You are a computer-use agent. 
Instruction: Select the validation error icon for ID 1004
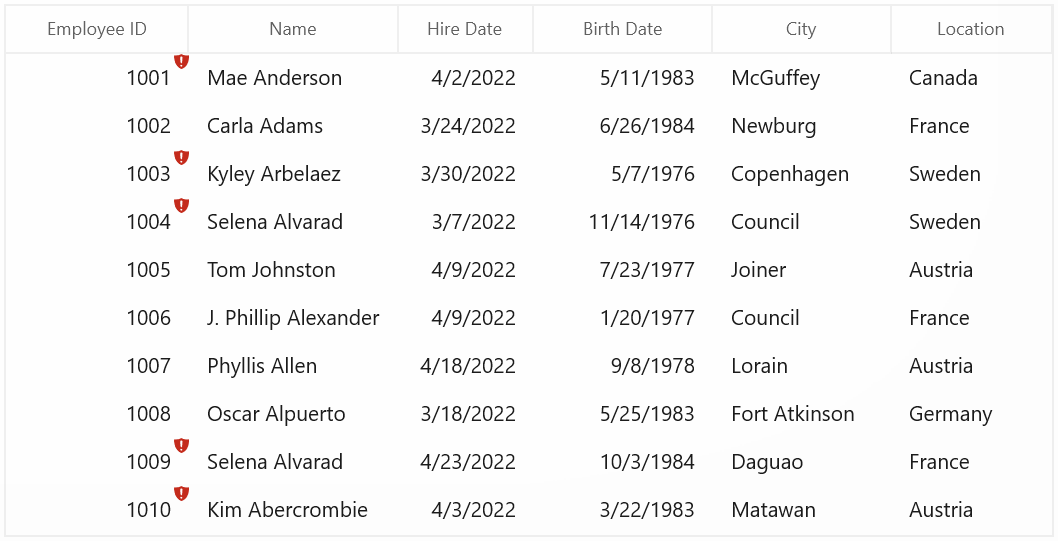pyautogui.click(x=182, y=205)
